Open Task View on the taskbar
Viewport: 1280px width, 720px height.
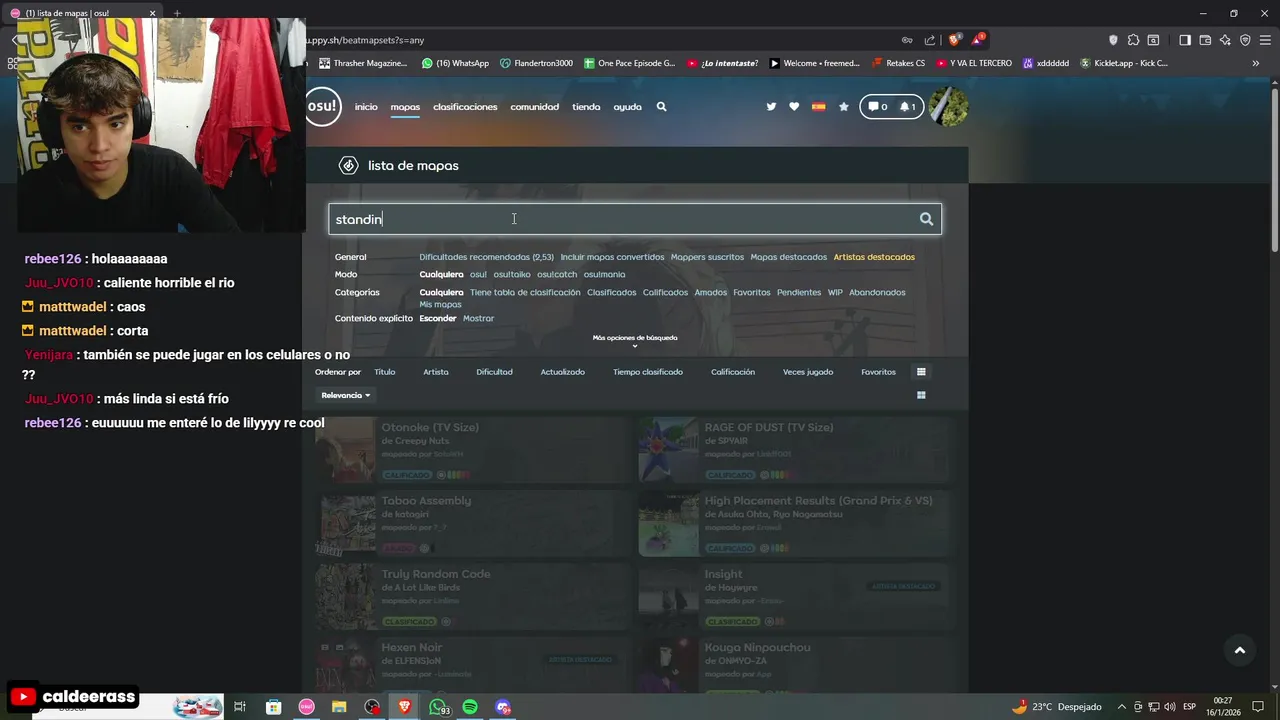[240, 707]
